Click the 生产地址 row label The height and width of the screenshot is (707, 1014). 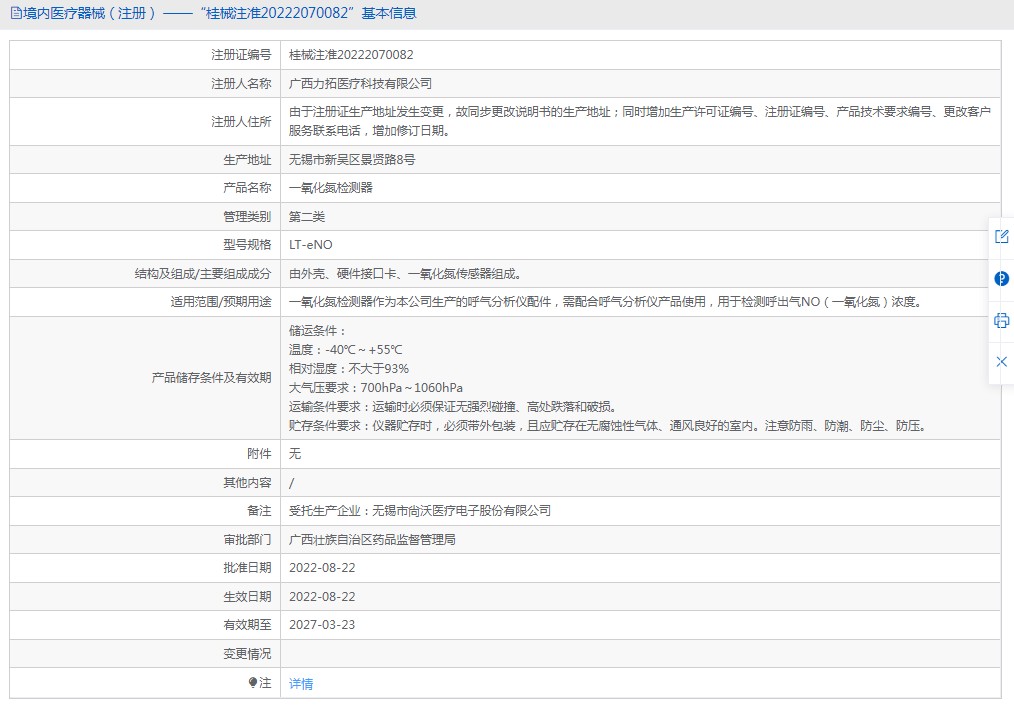[247, 159]
